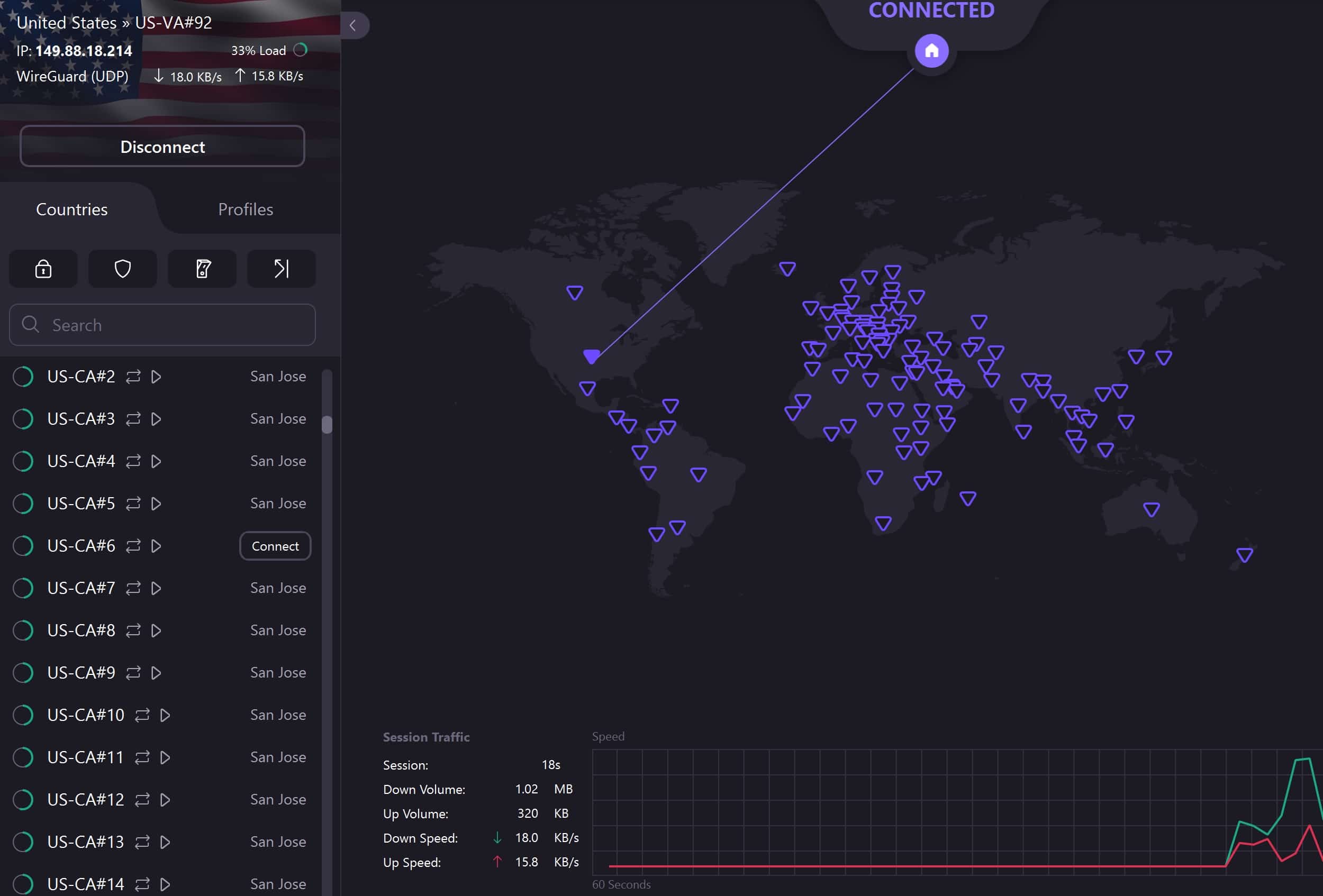
Task: Click the Disconnect button
Action: (162, 146)
